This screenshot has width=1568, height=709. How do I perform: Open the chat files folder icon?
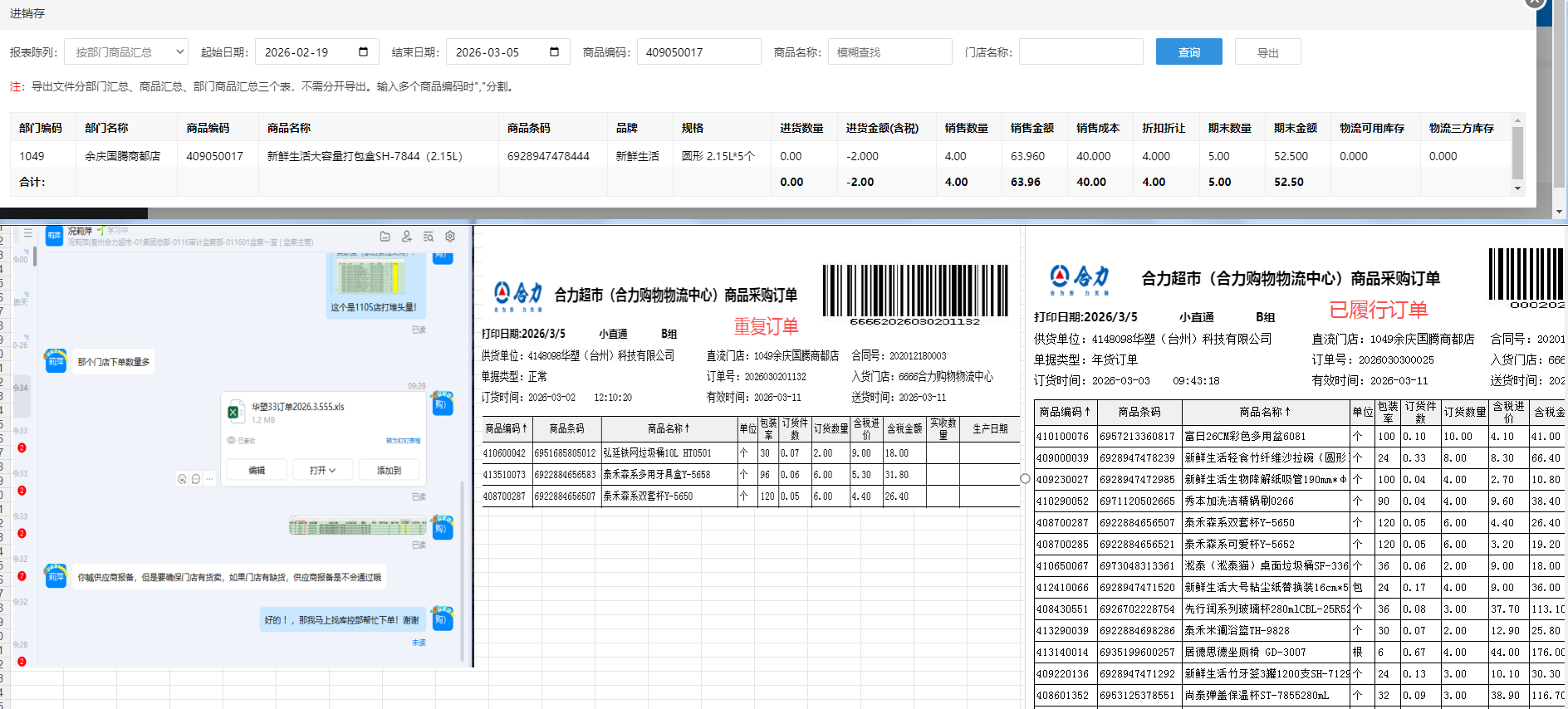385,237
